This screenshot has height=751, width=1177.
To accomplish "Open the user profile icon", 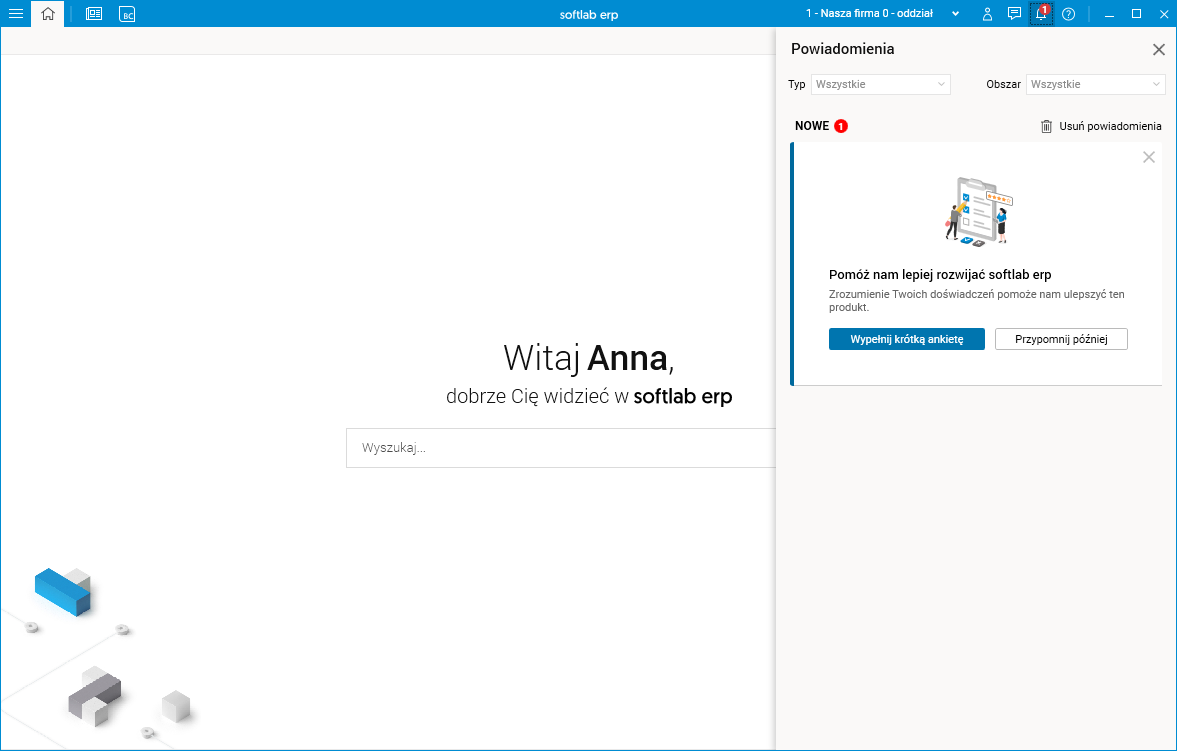I will click(987, 14).
